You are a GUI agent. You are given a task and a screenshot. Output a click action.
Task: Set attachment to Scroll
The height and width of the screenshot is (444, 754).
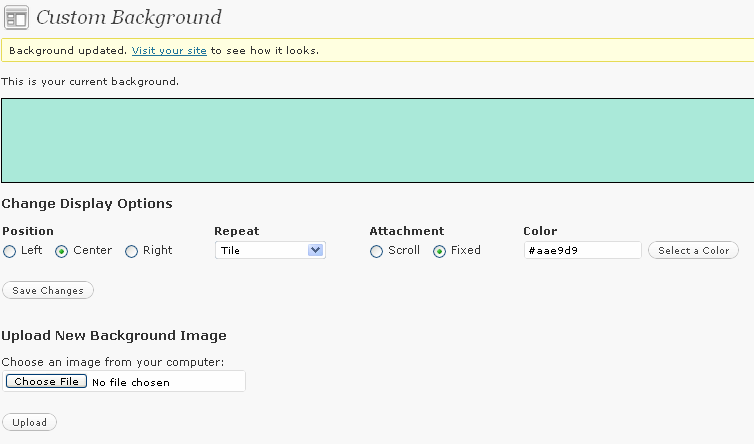(x=377, y=251)
